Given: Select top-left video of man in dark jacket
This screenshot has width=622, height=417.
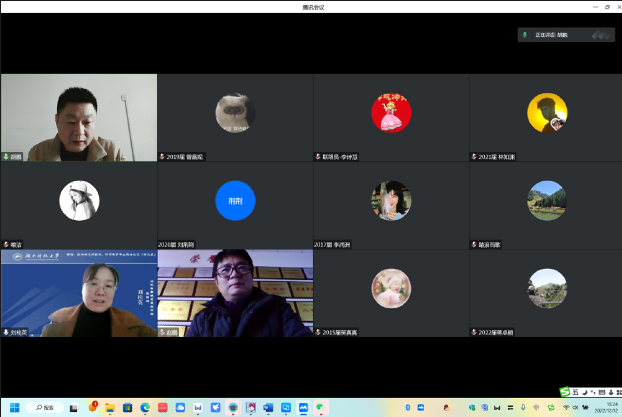Looking at the screenshot, I should 79,115.
